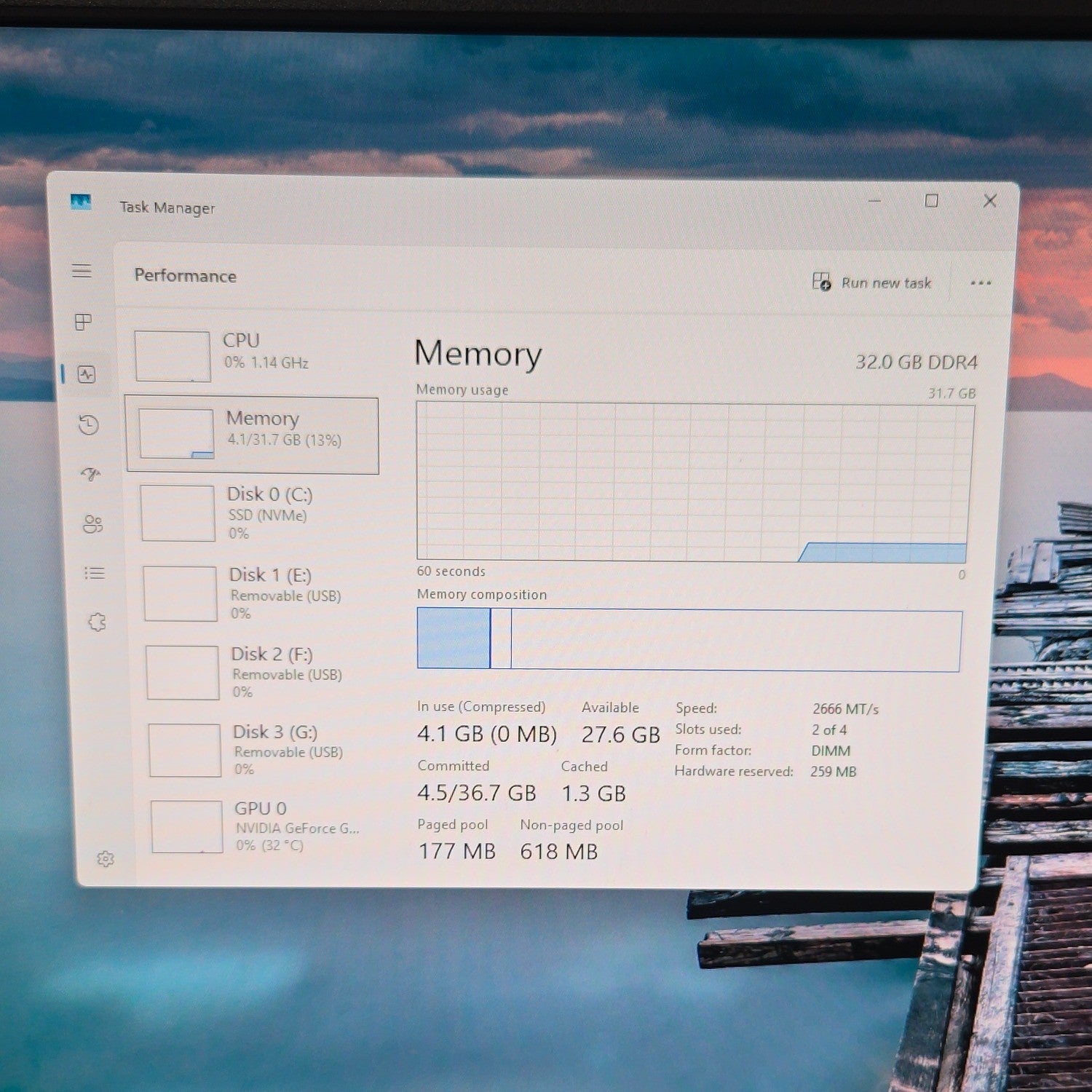Click the DIMM form factor value
This screenshot has height=1092, width=1092.
click(x=831, y=751)
